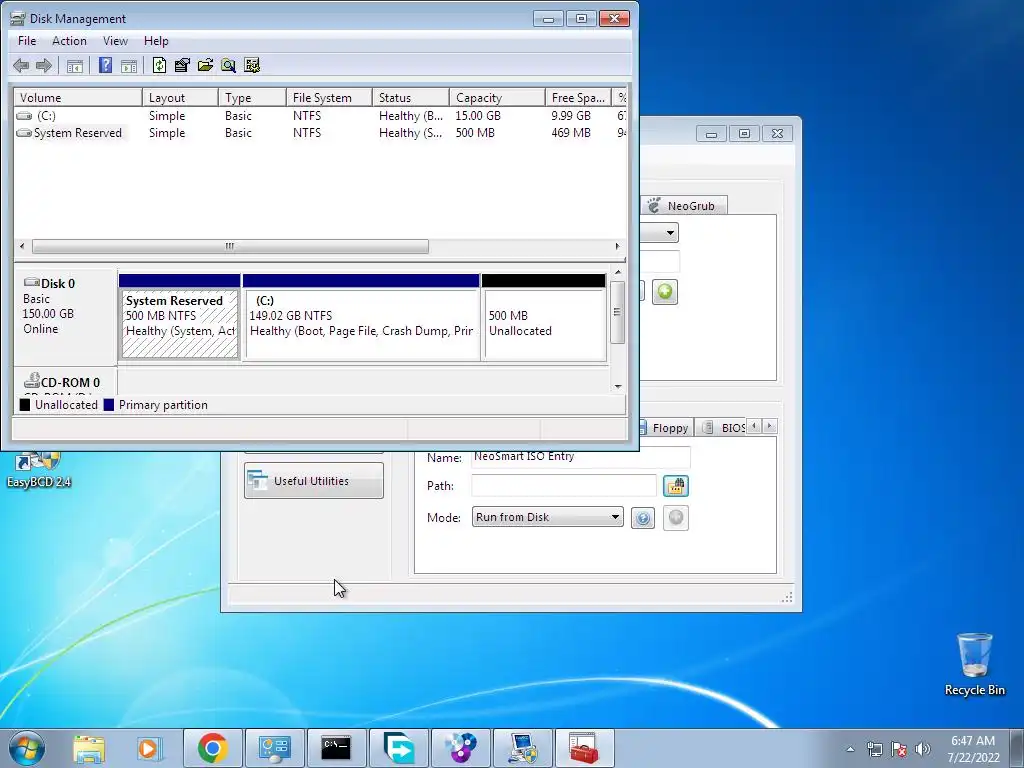Click the left tab scroll arrow next to BIOS

click(x=754, y=426)
